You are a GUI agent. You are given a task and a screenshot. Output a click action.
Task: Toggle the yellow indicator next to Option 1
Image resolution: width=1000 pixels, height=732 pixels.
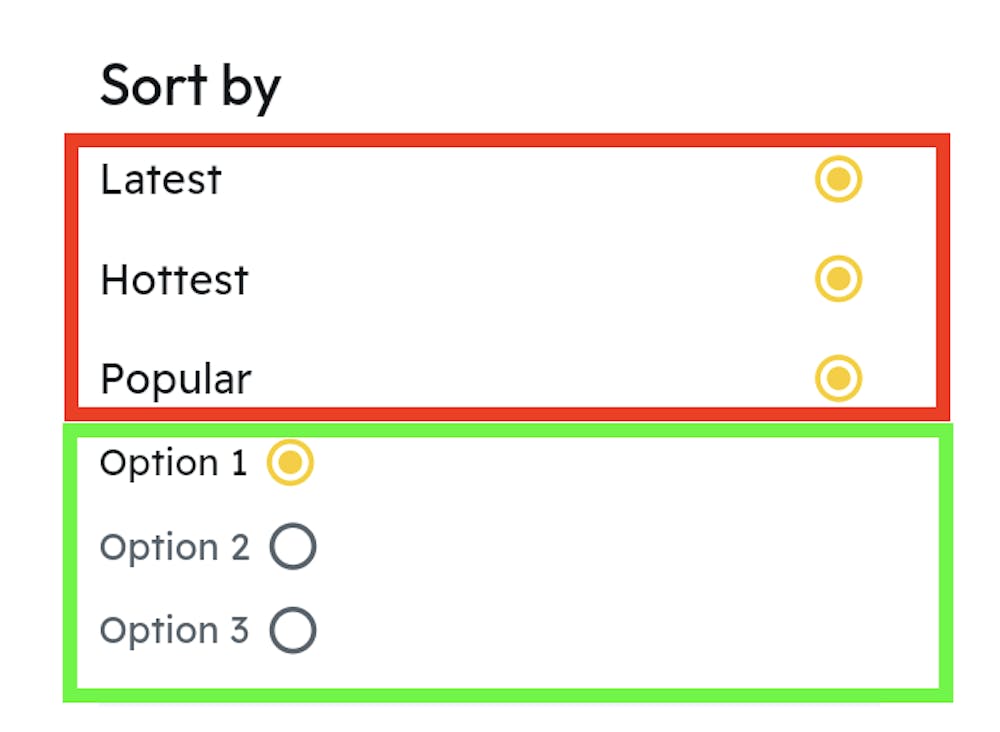[290, 462]
